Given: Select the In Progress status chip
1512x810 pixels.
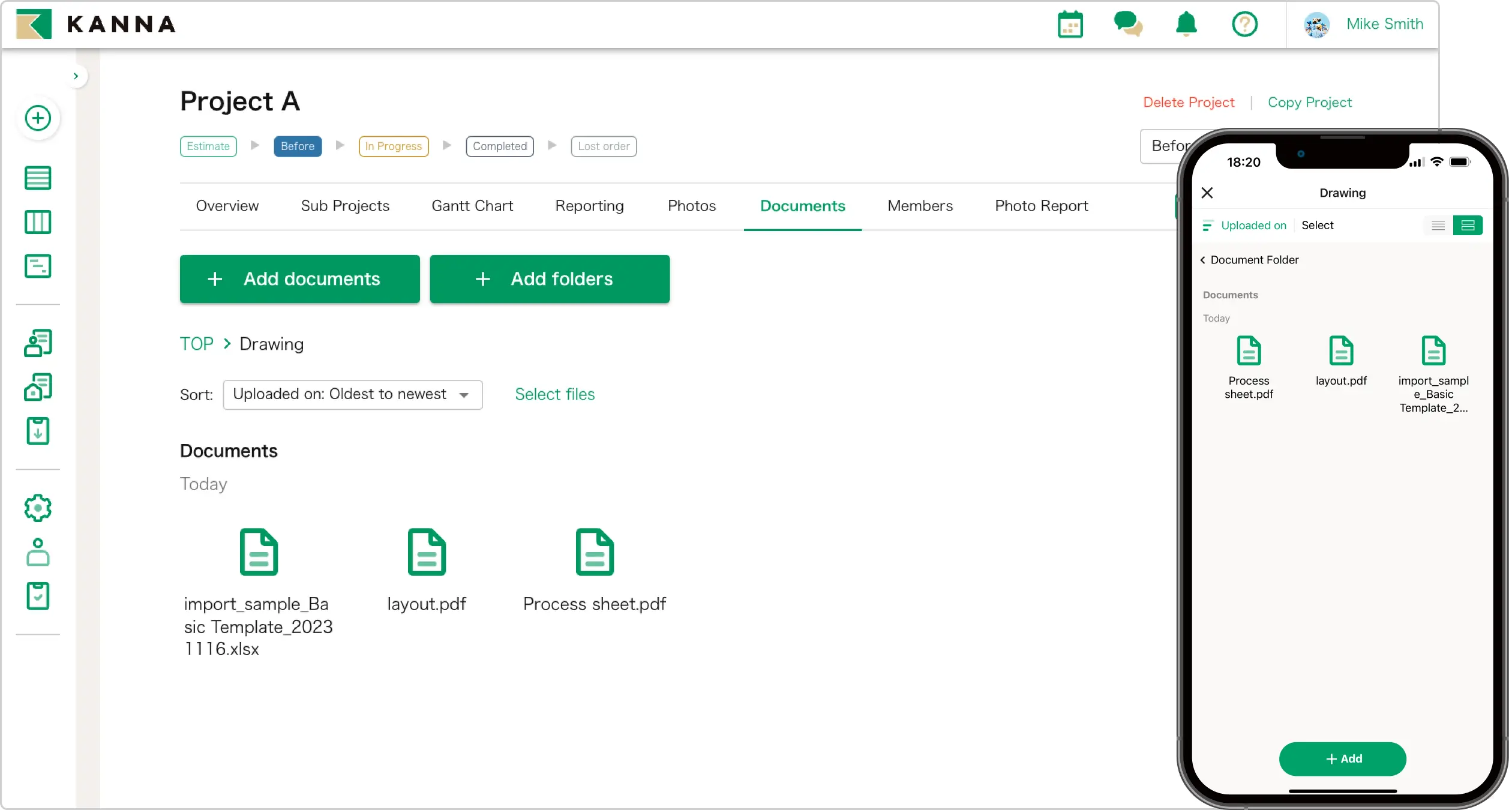Looking at the screenshot, I should (393, 146).
